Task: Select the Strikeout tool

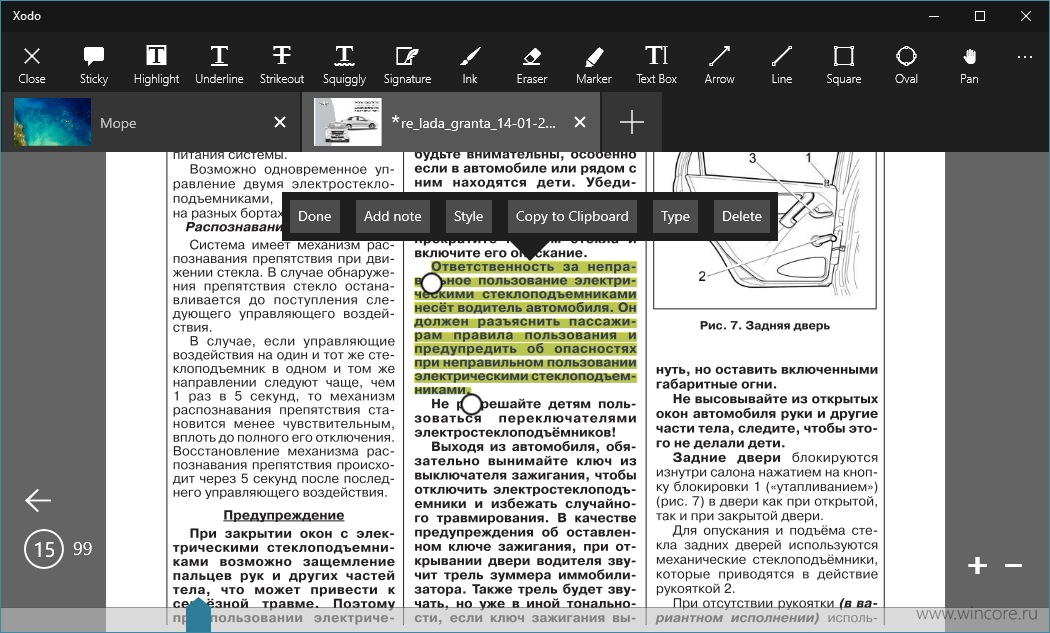Action: click(x=282, y=65)
